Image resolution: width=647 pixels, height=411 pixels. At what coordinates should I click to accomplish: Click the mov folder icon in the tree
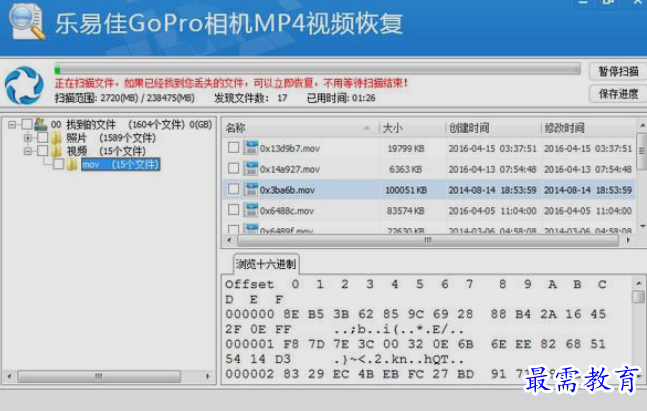(x=72, y=165)
